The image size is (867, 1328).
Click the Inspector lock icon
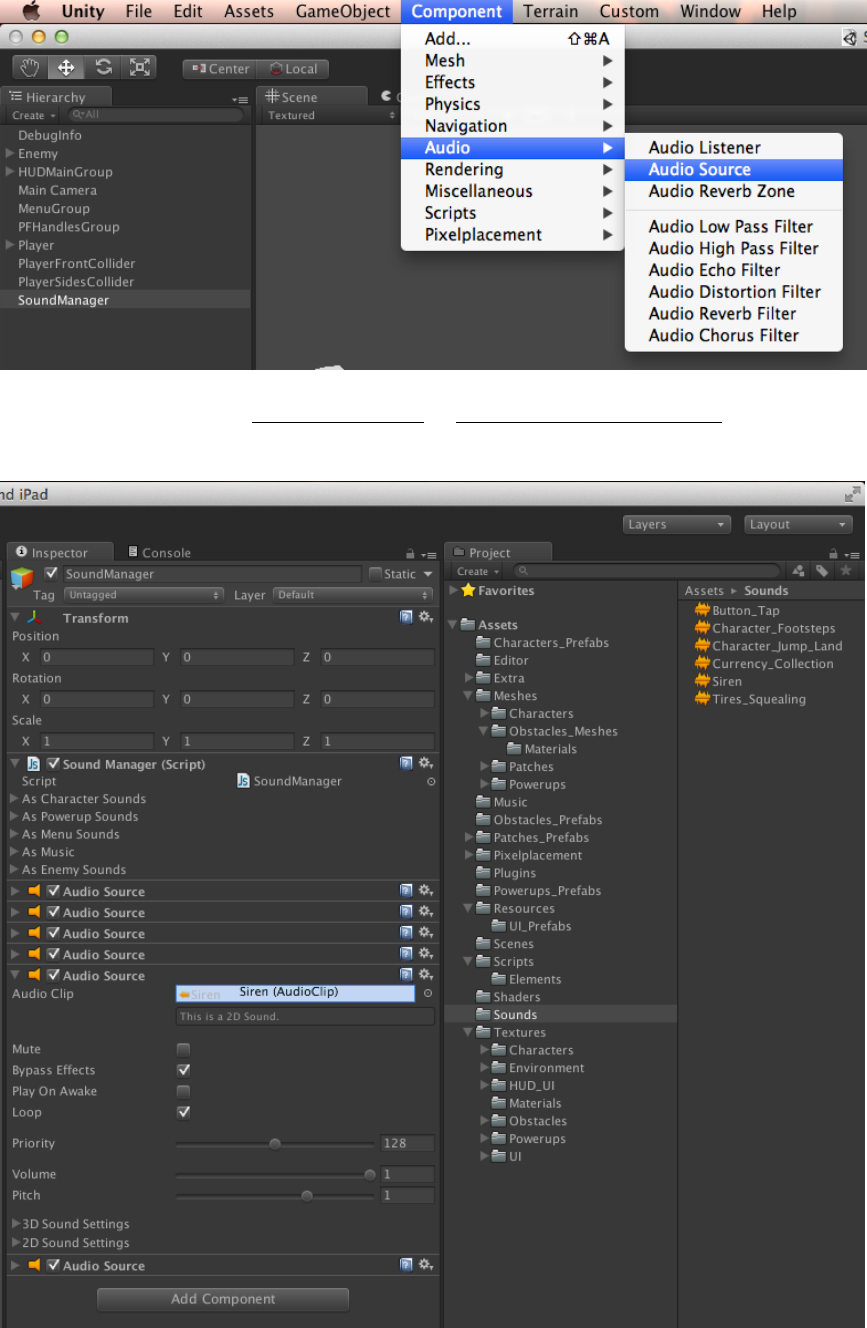click(x=410, y=553)
